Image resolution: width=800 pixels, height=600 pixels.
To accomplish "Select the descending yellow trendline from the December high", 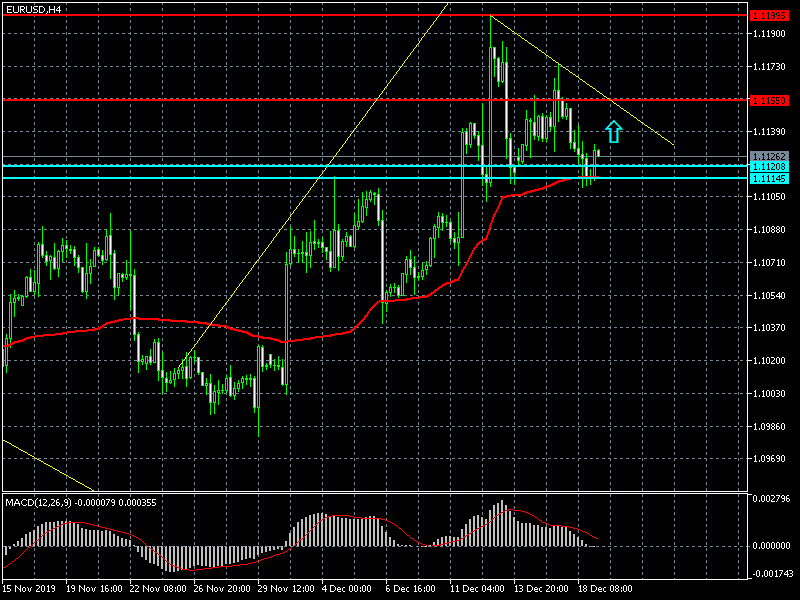I will [582, 81].
